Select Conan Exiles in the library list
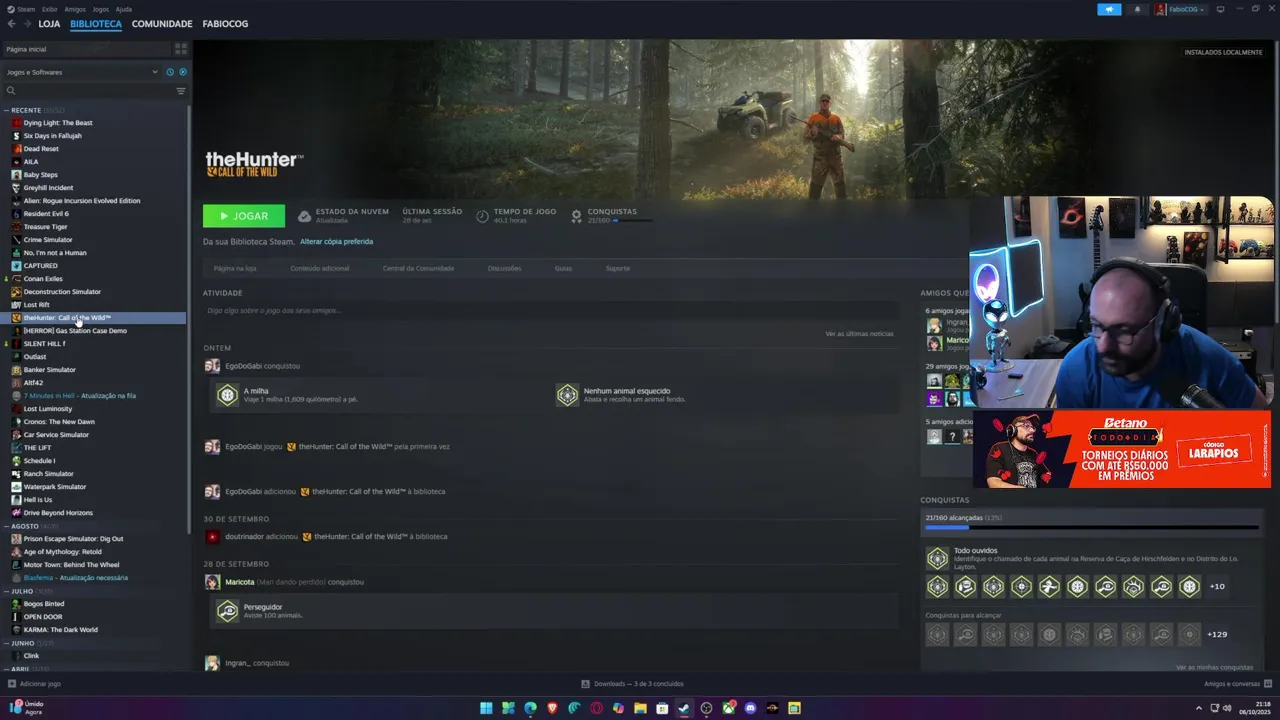Screen dimensions: 1280x720 pos(43,279)
